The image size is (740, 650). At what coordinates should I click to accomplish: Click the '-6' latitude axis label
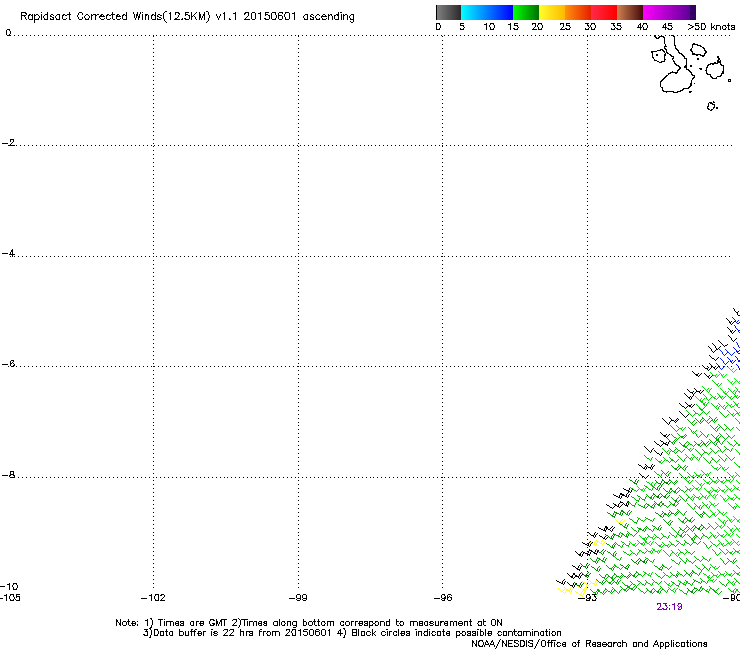8,364
